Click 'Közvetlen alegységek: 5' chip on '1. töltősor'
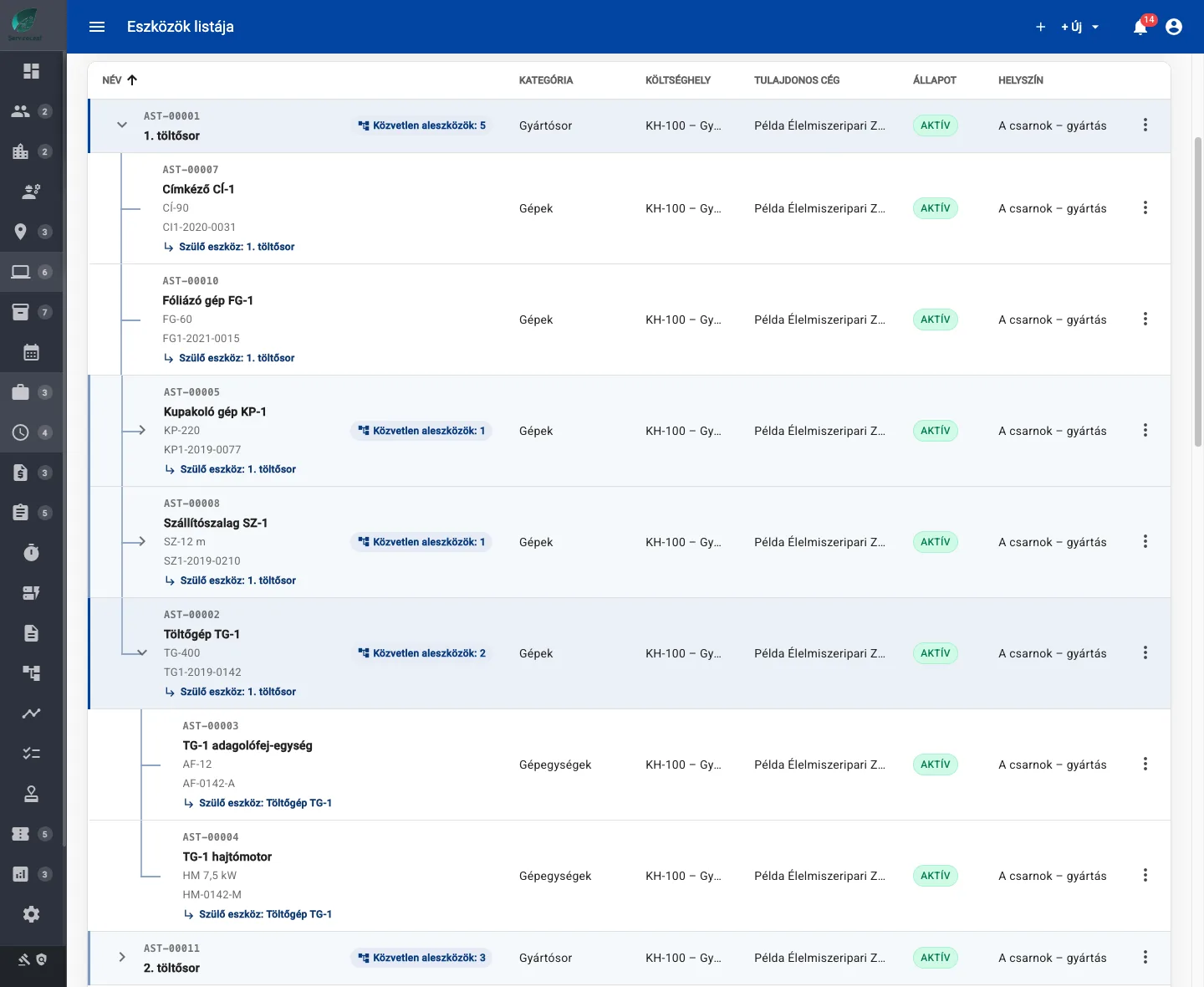This screenshot has width=1204, height=987. pyautogui.click(x=421, y=125)
